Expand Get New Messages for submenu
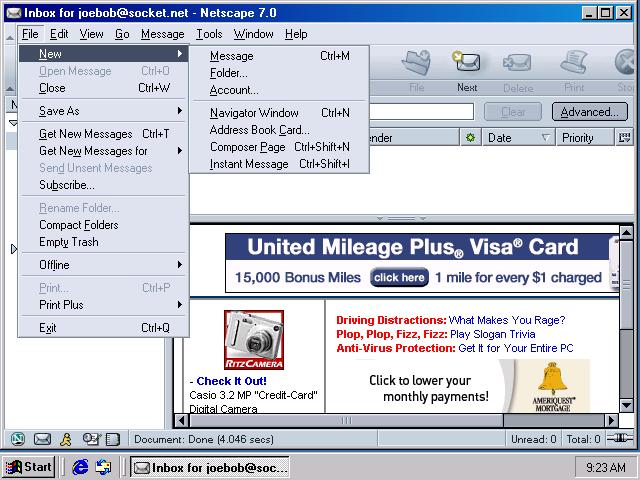This screenshot has width=640, height=480. [x=180, y=151]
